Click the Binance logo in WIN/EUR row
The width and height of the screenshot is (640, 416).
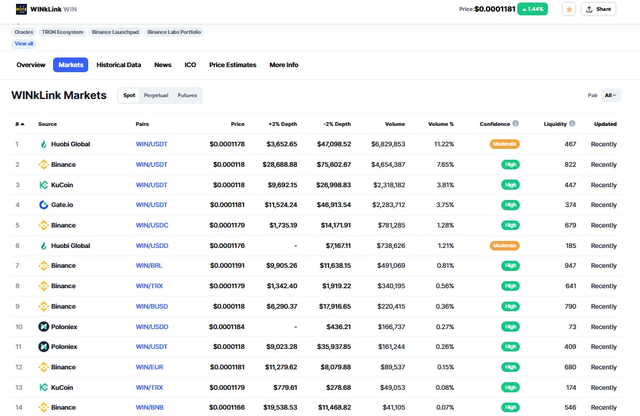(x=43, y=367)
